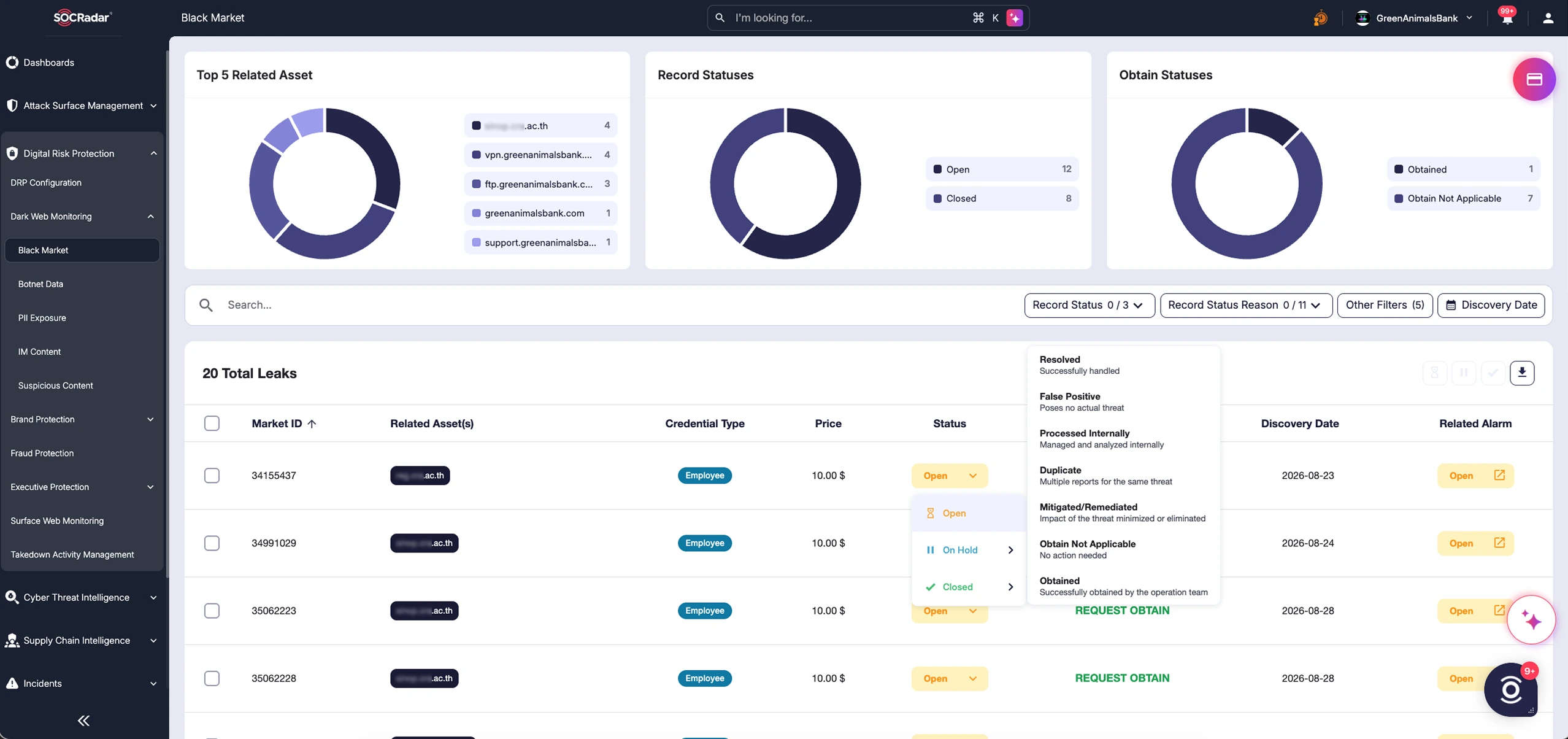Click the hourglass bulk status icon
Image resolution: width=1568 pixels, height=739 pixels.
[1434, 373]
